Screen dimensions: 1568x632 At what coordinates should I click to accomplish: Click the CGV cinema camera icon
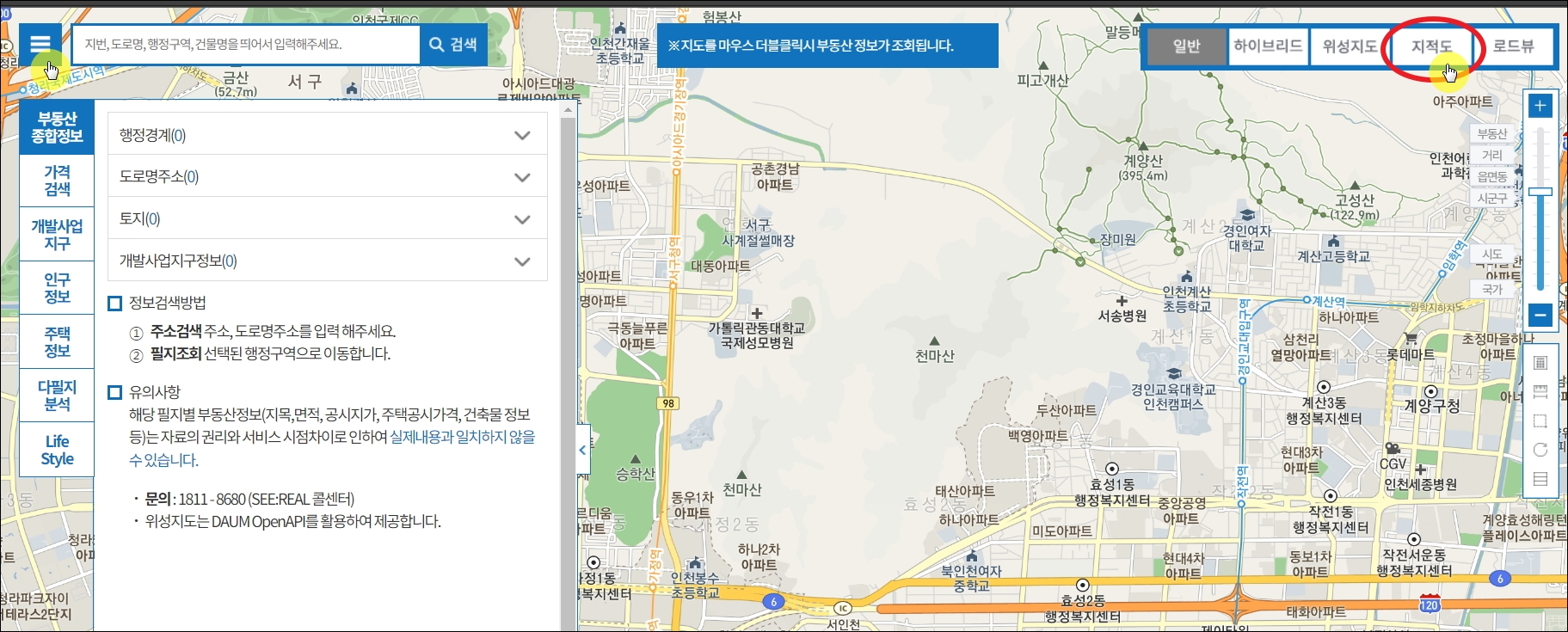[x=1393, y=449]
